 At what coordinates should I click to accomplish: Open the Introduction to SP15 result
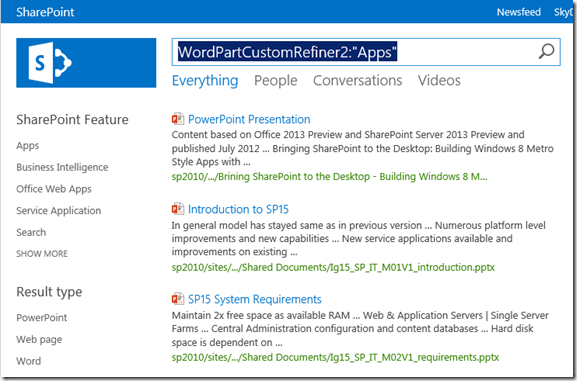(238, 209)
